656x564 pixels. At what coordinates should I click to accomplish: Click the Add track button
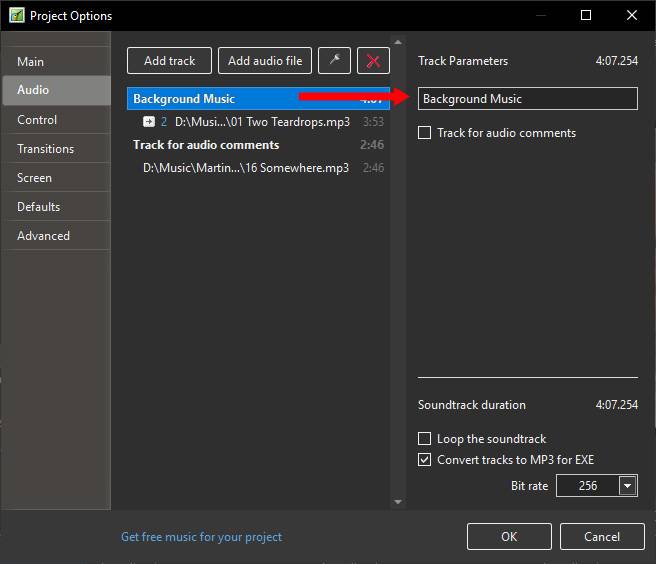click(x=169, y=61)
